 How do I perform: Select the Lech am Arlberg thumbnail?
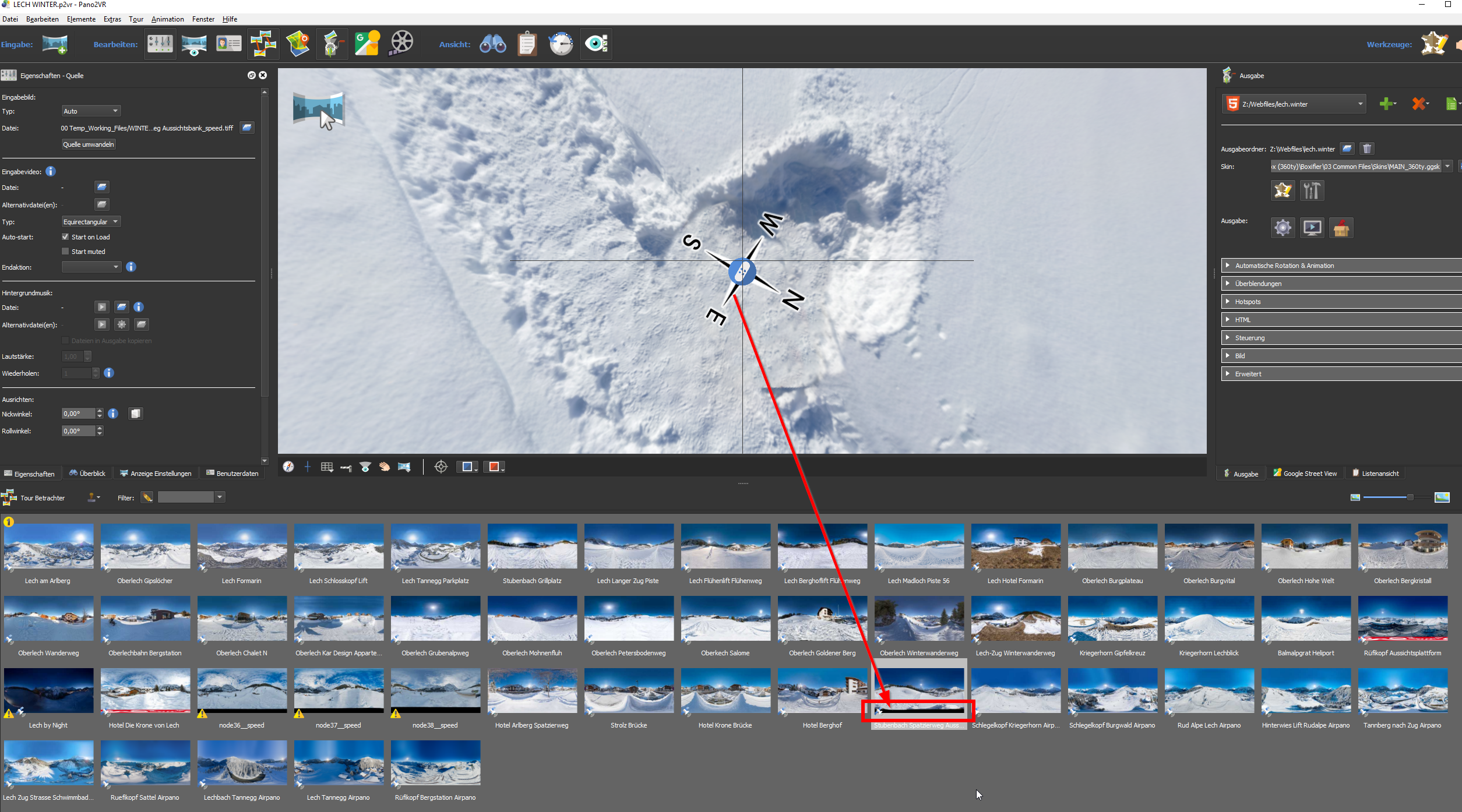pos(48,546)
